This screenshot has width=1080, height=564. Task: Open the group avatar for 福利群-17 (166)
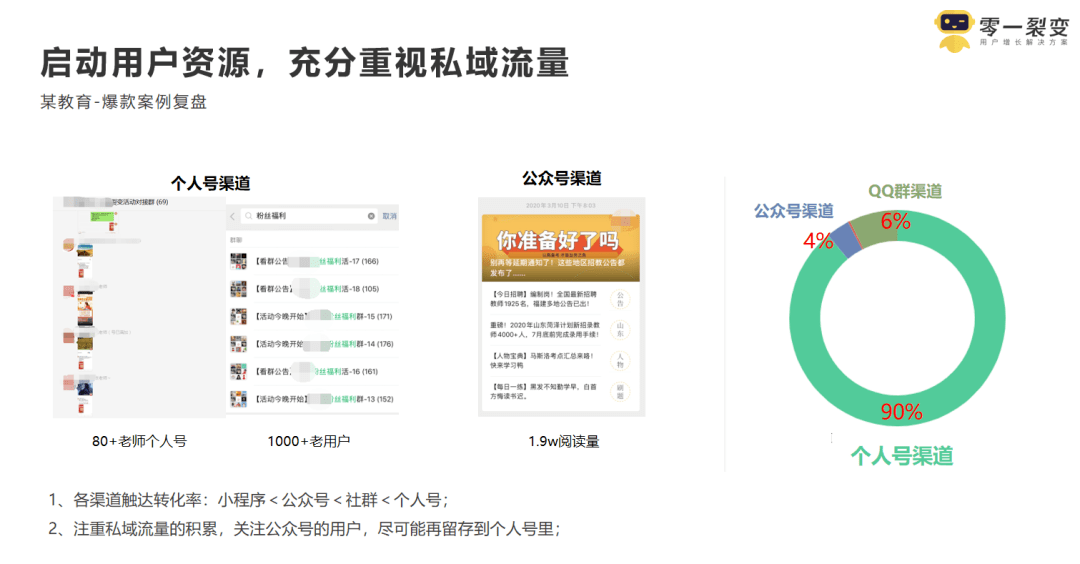[238, 261]
